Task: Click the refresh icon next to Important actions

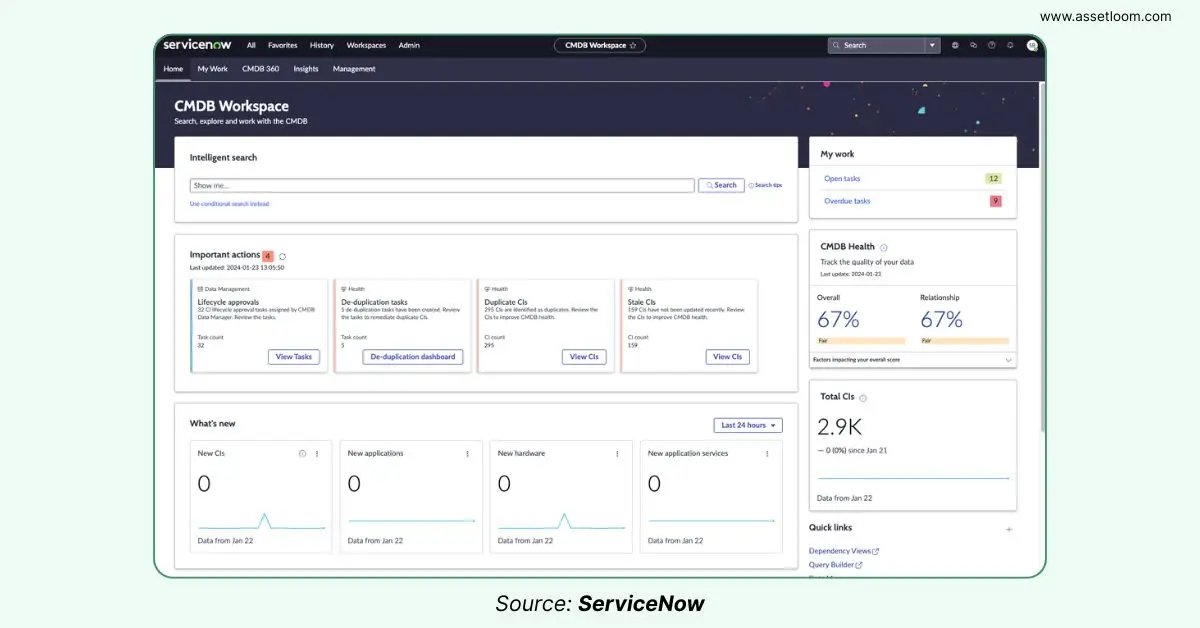Action: click(282, 255)
